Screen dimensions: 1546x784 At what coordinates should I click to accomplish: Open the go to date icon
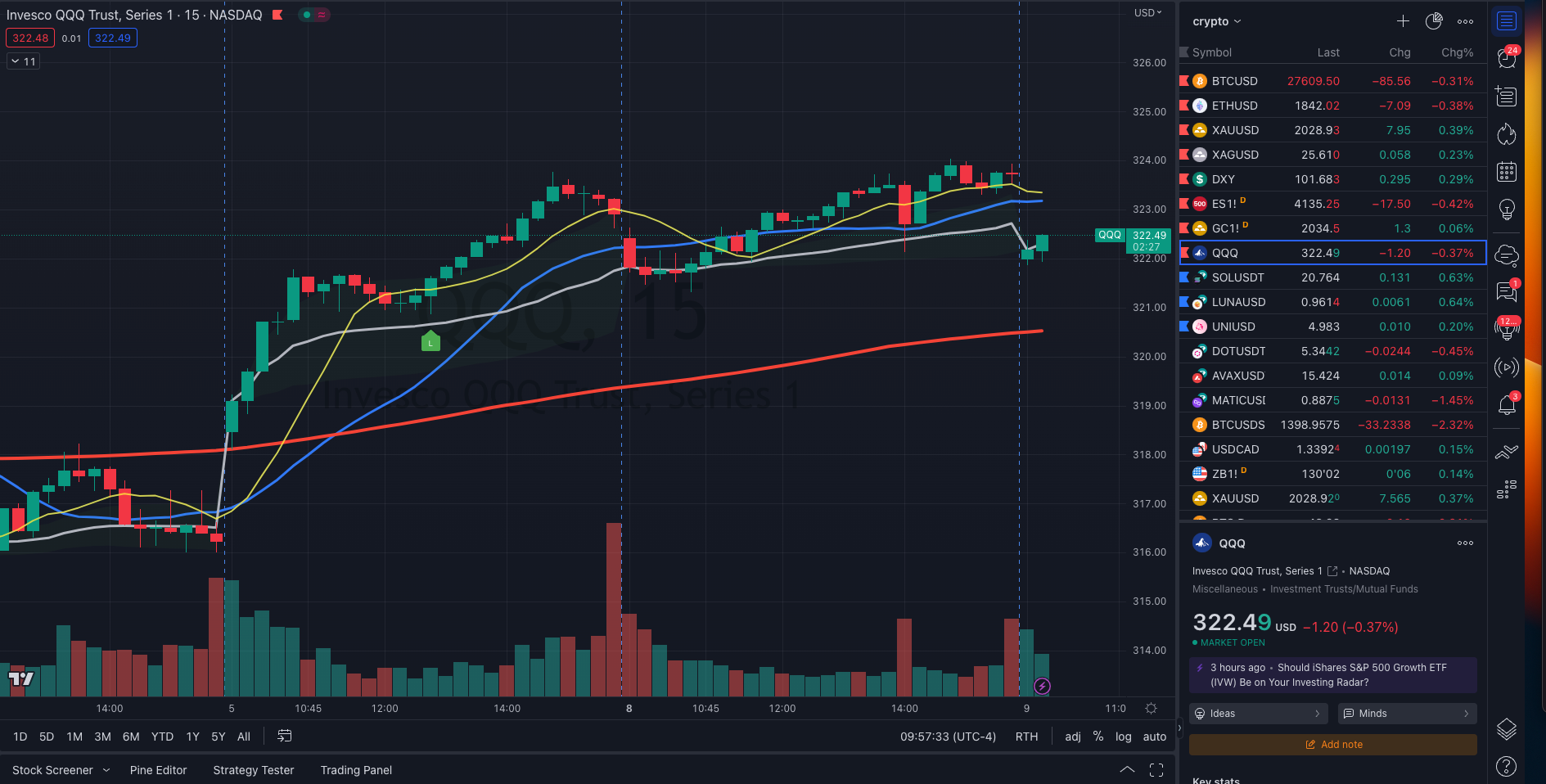[284, 737]
